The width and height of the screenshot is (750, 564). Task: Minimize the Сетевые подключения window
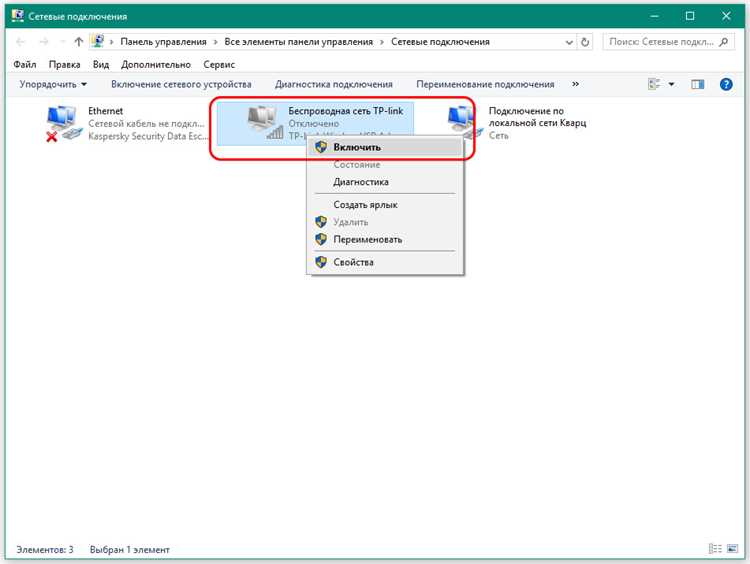(655, 16)
